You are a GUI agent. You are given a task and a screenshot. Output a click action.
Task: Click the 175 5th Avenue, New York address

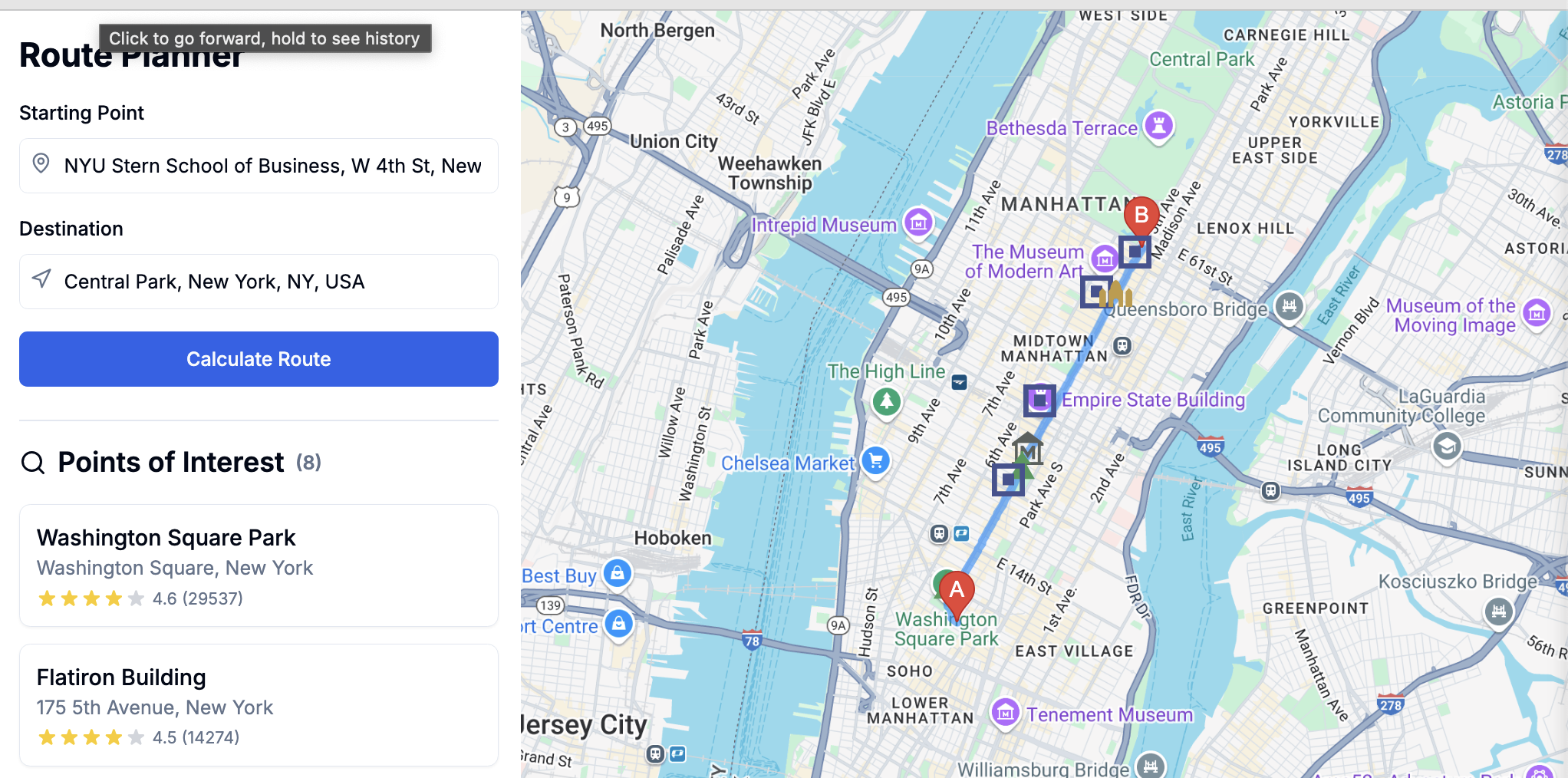pyautogui.click(x=155, y=707)
